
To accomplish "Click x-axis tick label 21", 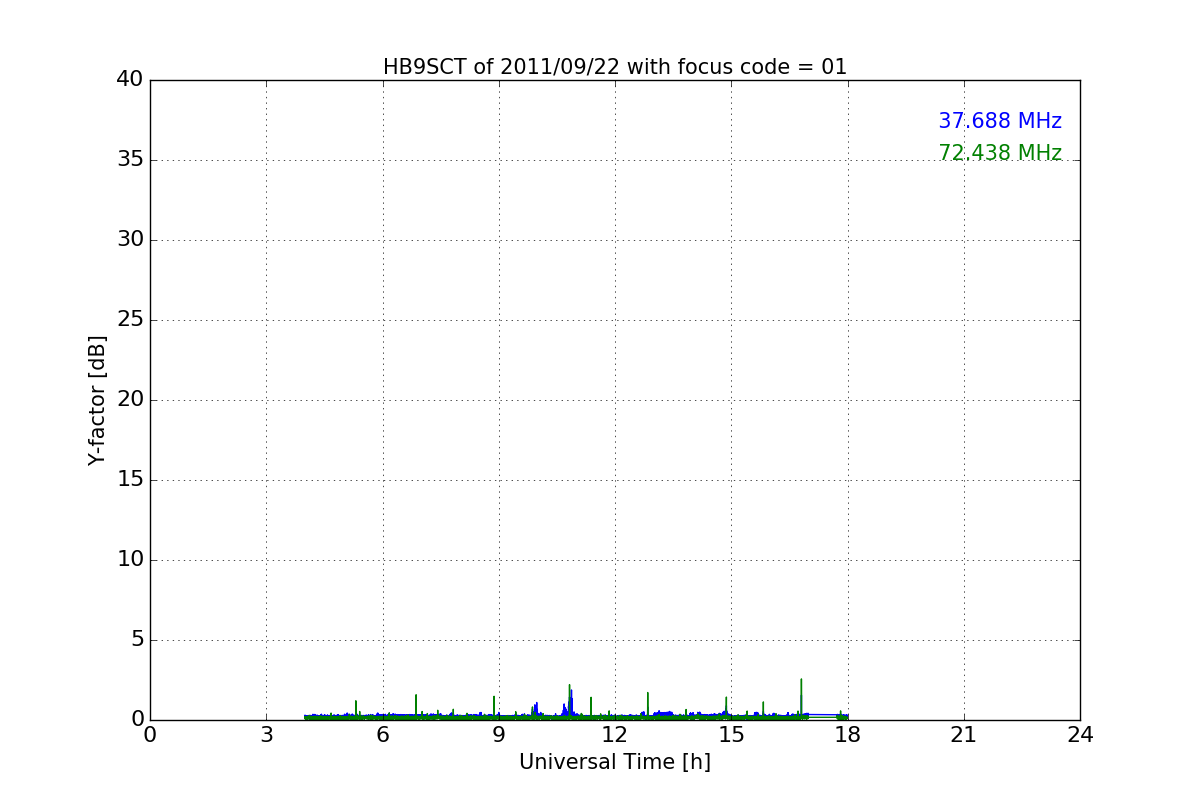I will pos(964,735).
